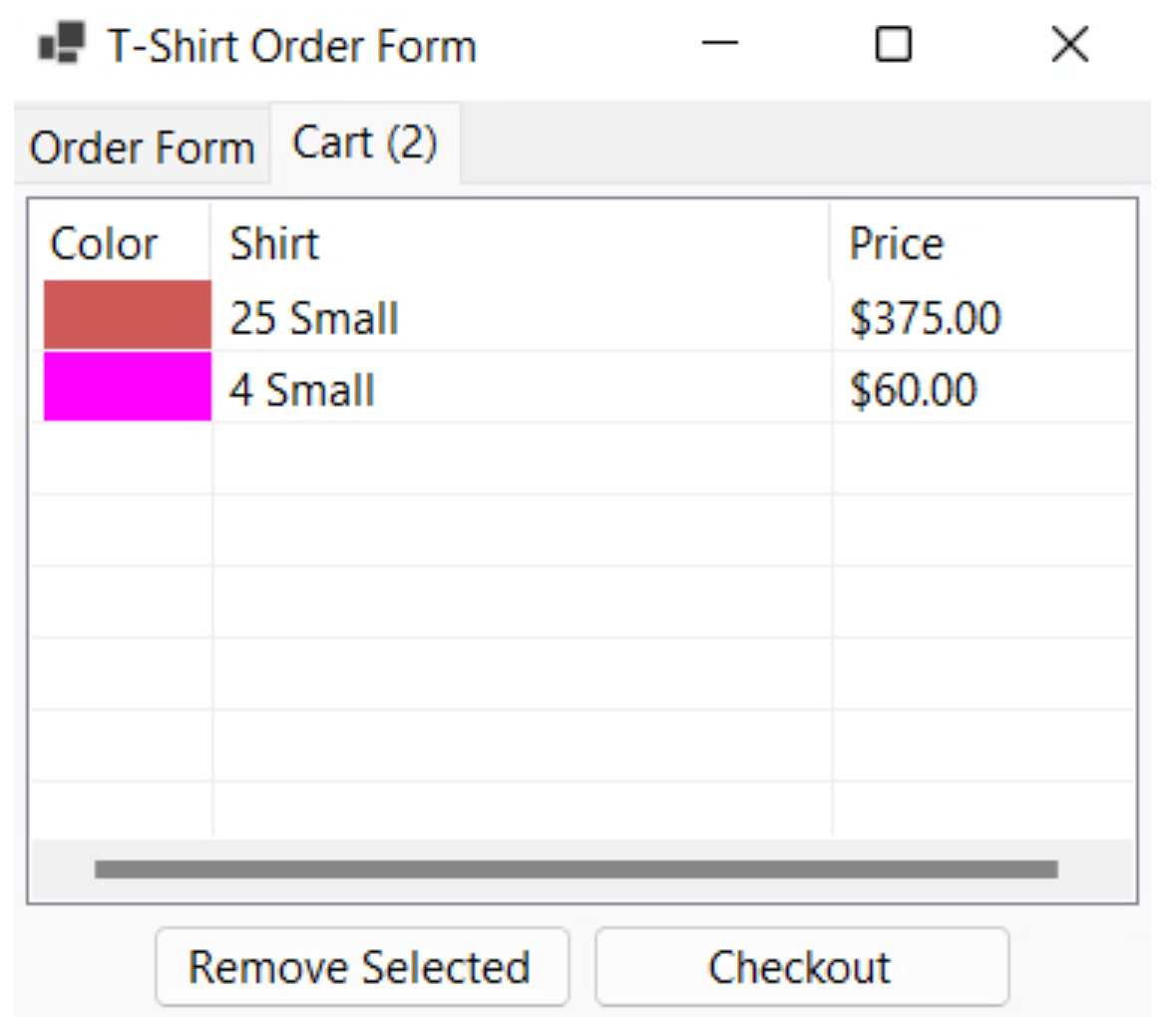Click the $375.00 price cell
Screen dimensions: 1176x1017
click(925, 317)
